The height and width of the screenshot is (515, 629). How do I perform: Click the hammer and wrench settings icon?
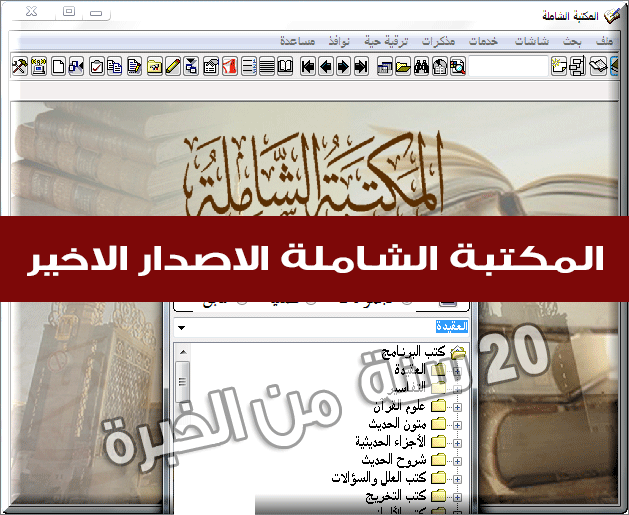point(19,66)
